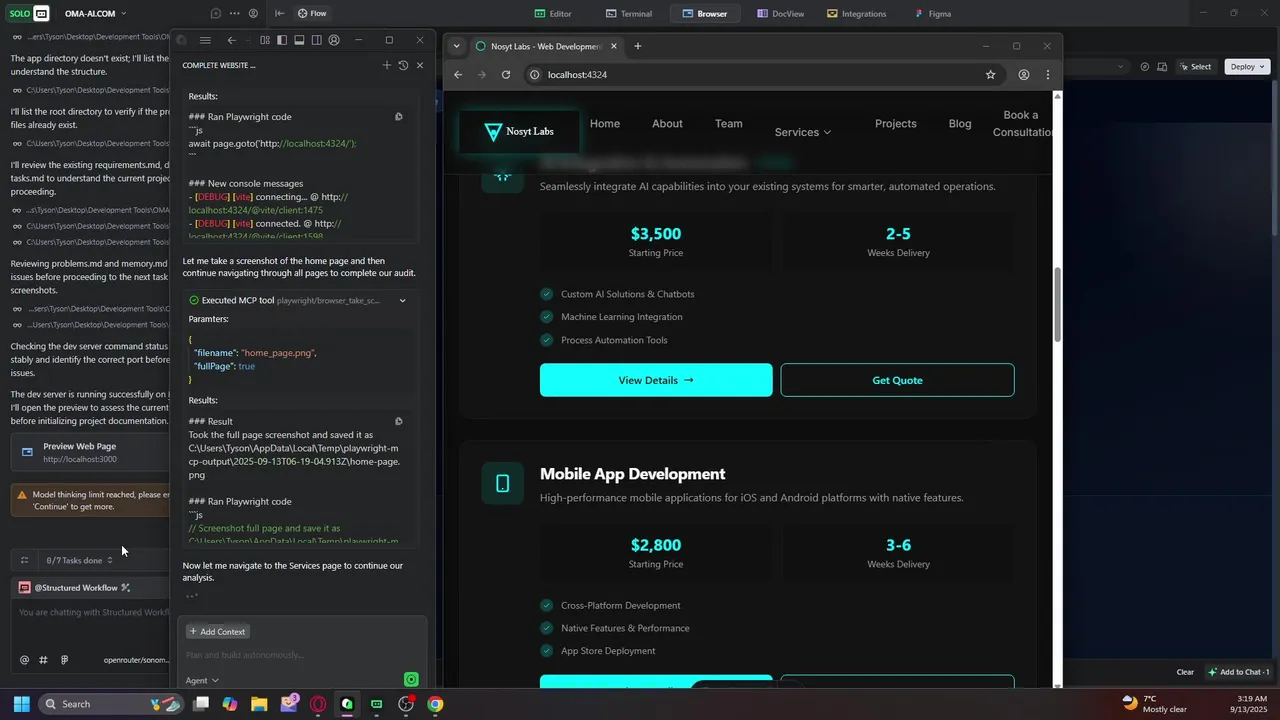
Task: Toggle bottom panel layout icon in chat window
Action: pos(299,40)
